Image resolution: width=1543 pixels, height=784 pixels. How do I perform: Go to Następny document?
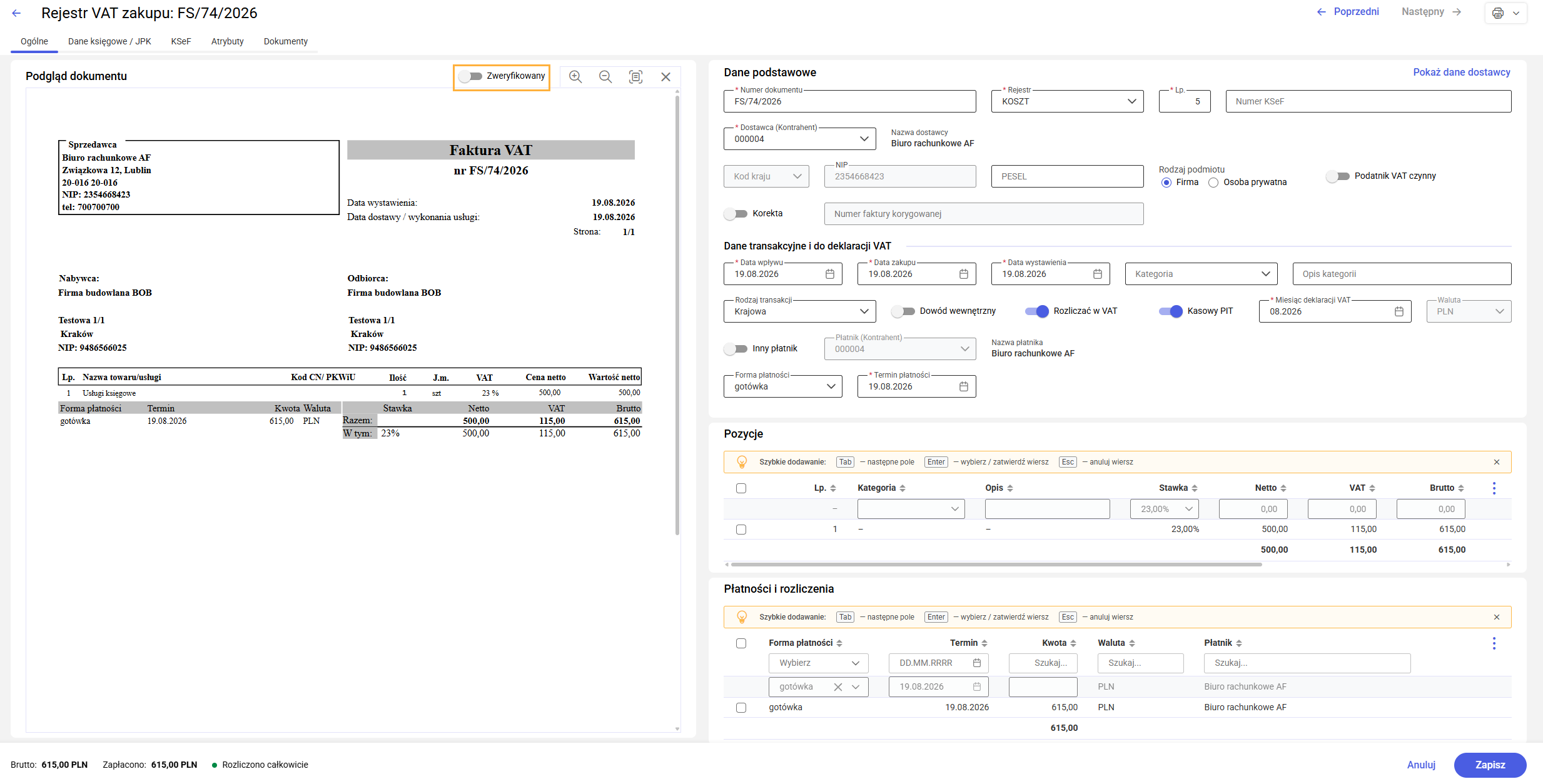coord(1432,12)
